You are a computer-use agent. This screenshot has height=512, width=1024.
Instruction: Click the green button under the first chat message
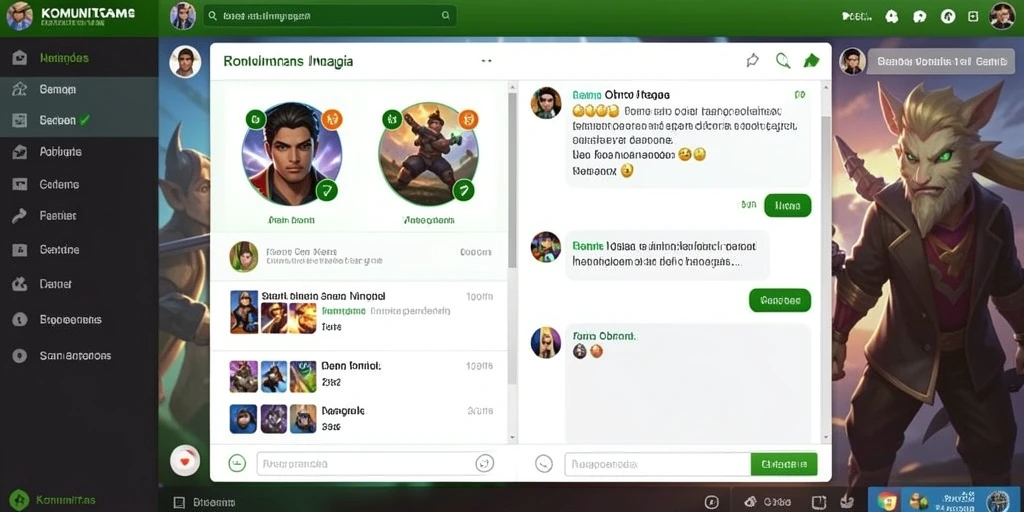coord(788,206)
